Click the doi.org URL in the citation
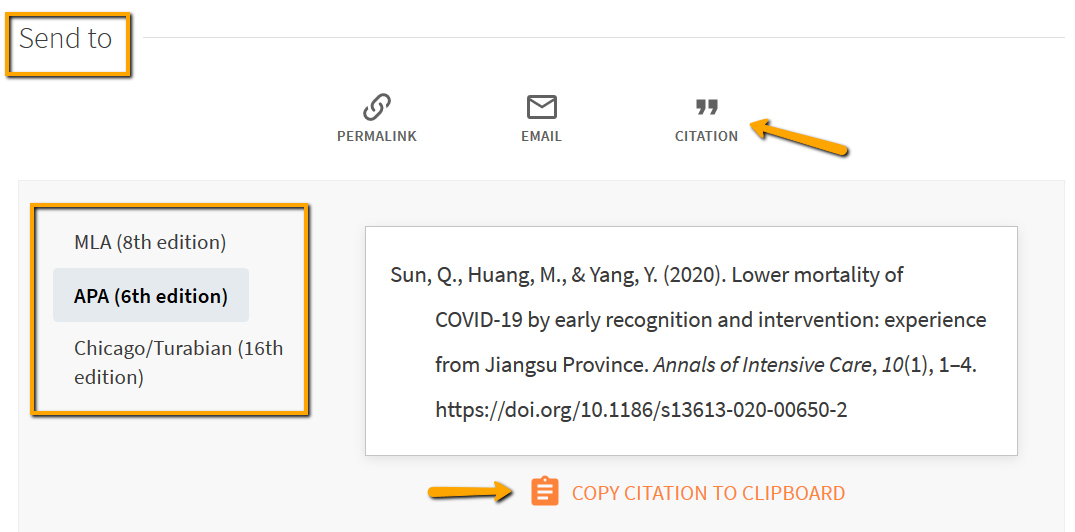1075x532 pixels. tap(641, 410)
